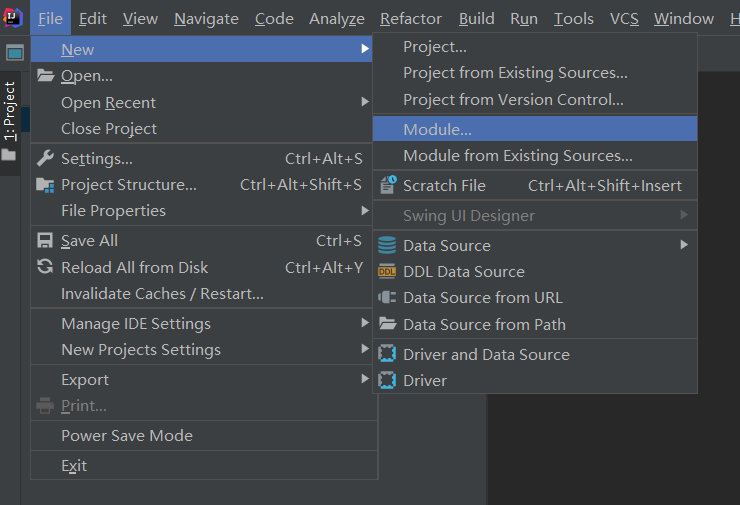Choose Project from Version Control...
Viewport: 740px width, 505px height.
513,100
